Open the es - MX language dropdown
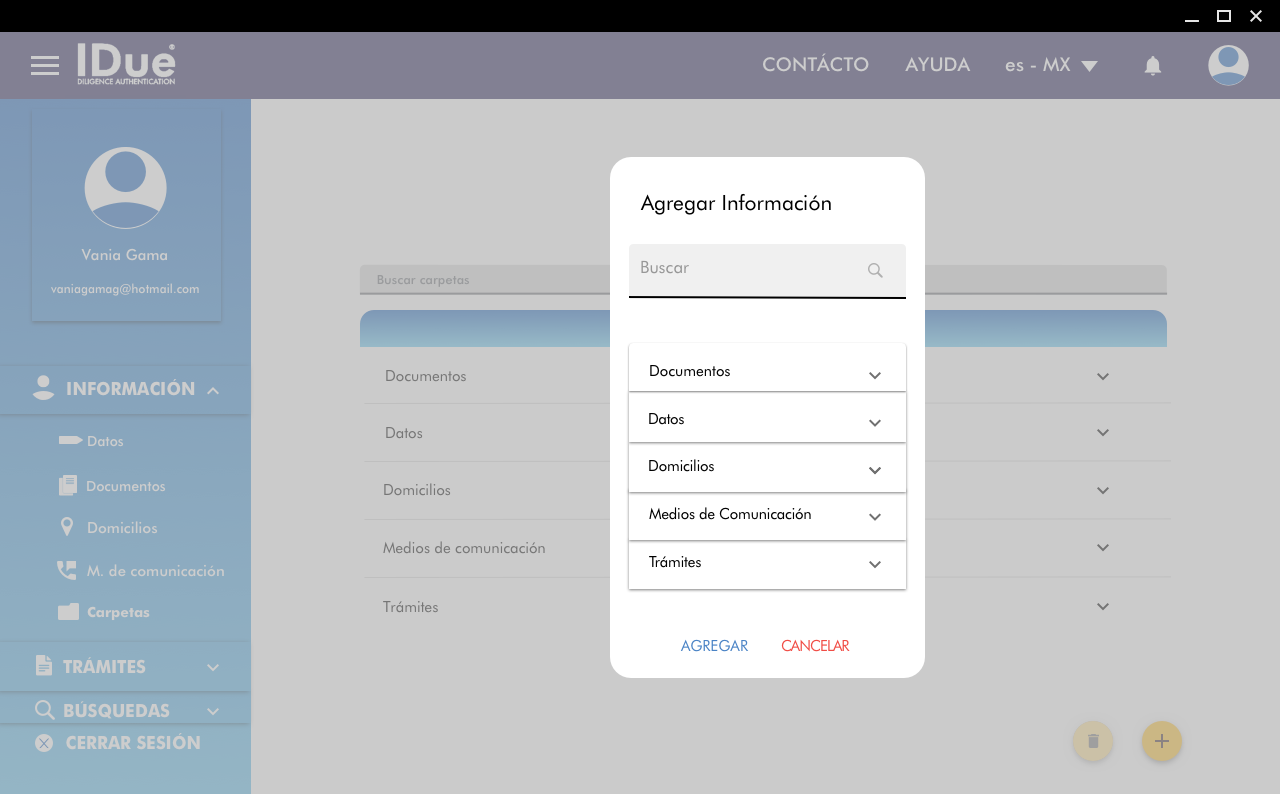 tap(1051, 65)
